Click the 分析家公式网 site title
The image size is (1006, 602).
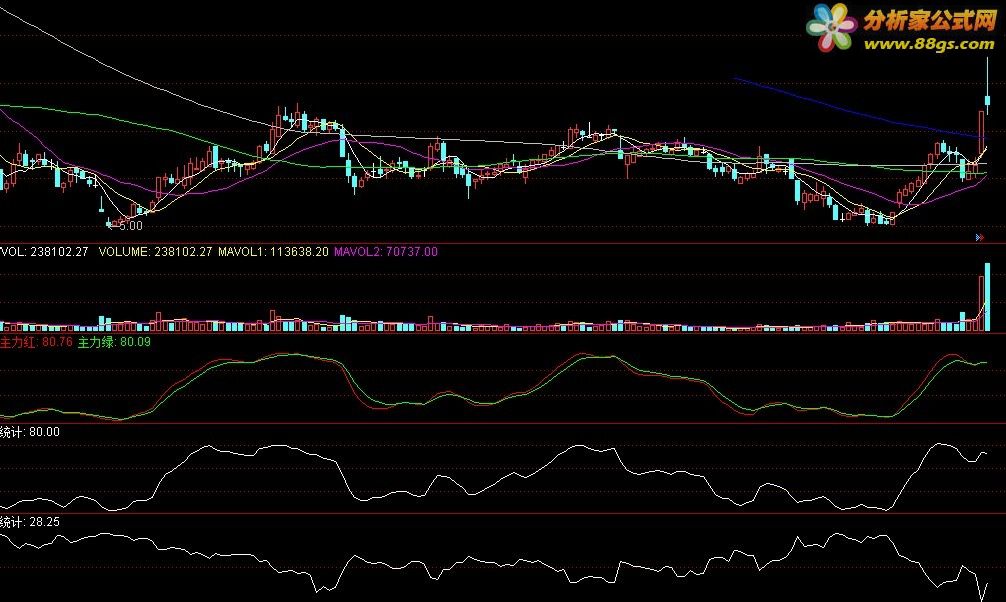tap(930, 21)
